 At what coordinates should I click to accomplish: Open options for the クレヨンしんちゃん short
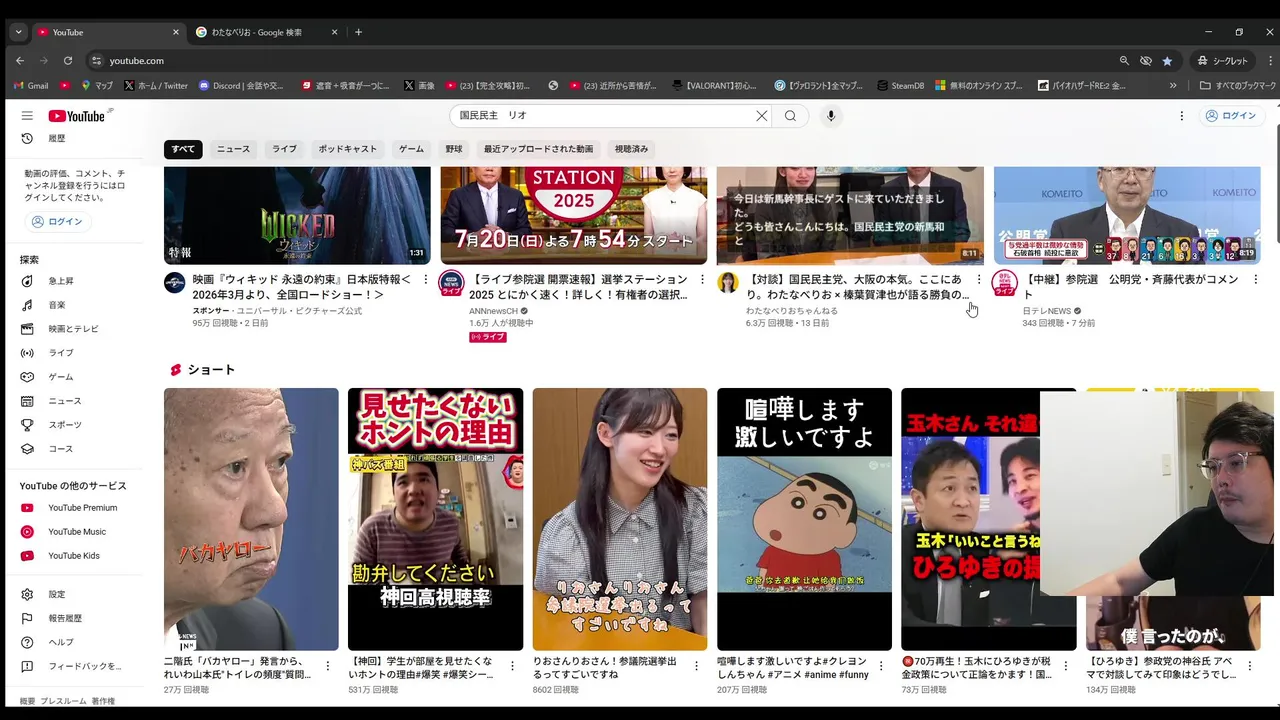coord(881,665)
